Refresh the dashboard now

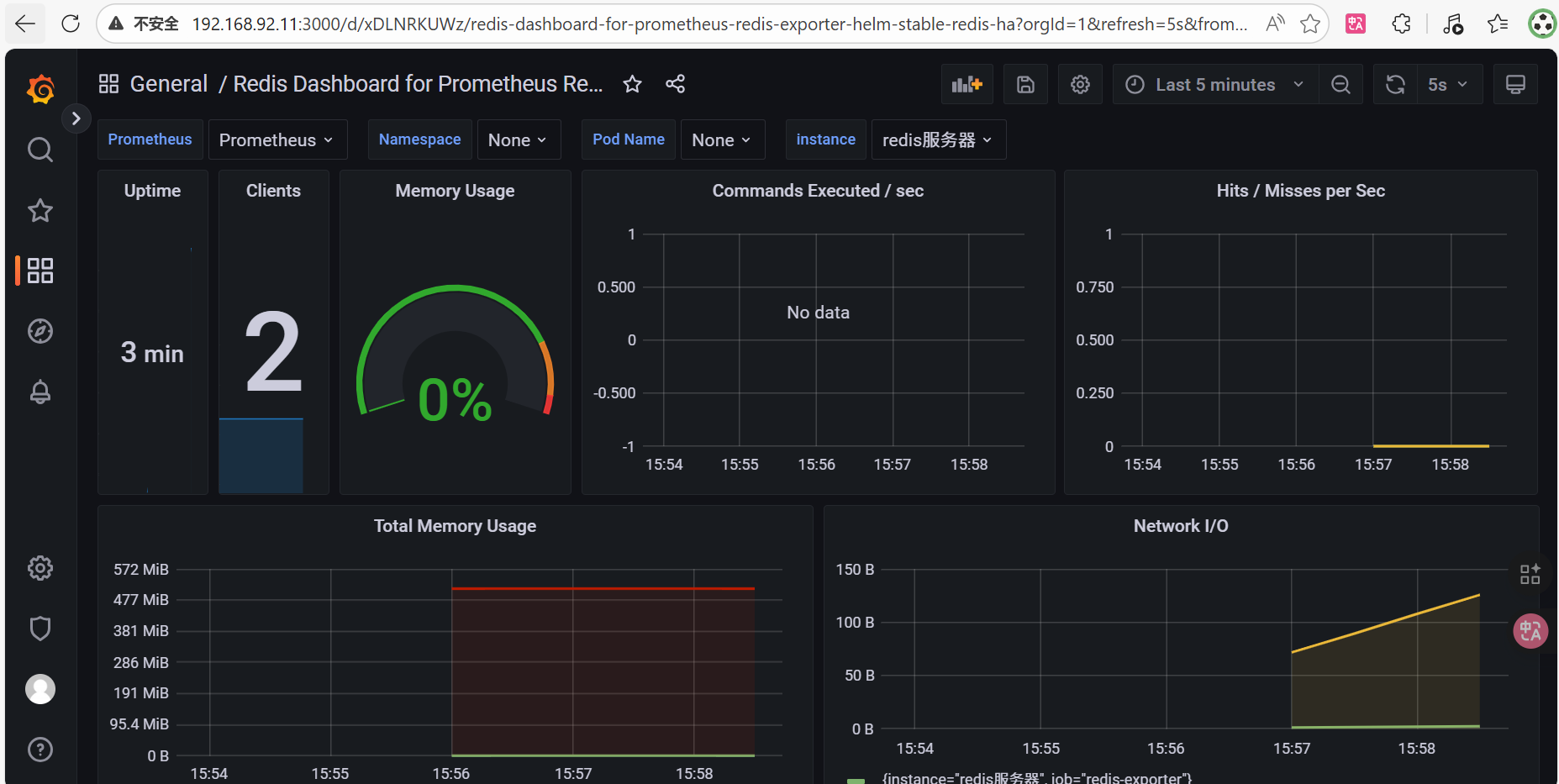[x=1395, y=84]
